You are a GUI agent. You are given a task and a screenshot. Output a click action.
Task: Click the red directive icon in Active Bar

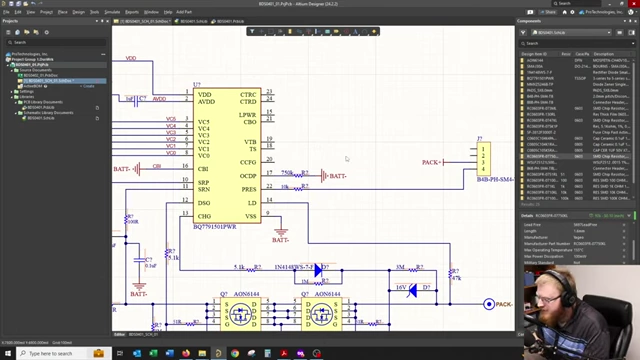[346, 31]
